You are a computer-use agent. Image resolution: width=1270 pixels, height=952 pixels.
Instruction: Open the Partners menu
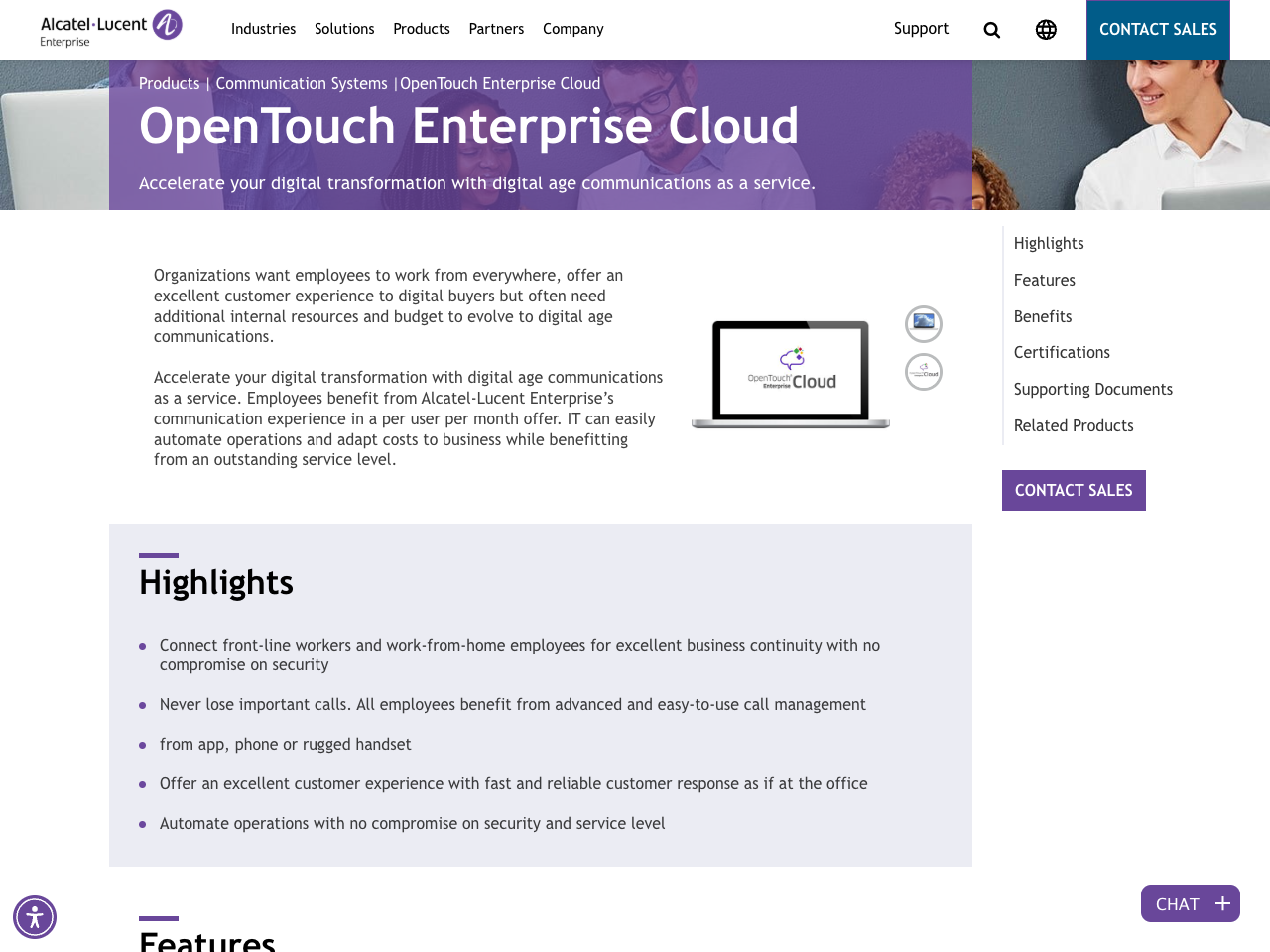tap(496, 29)
